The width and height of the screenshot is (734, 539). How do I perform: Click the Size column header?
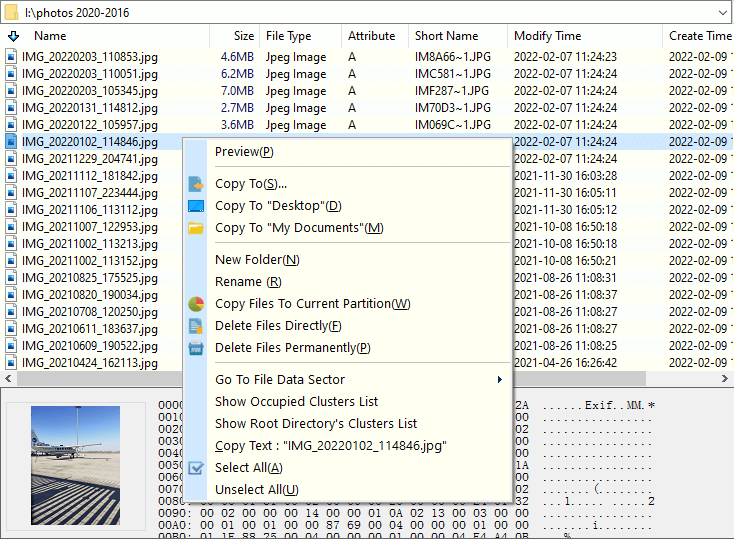(x=243, y=36)
